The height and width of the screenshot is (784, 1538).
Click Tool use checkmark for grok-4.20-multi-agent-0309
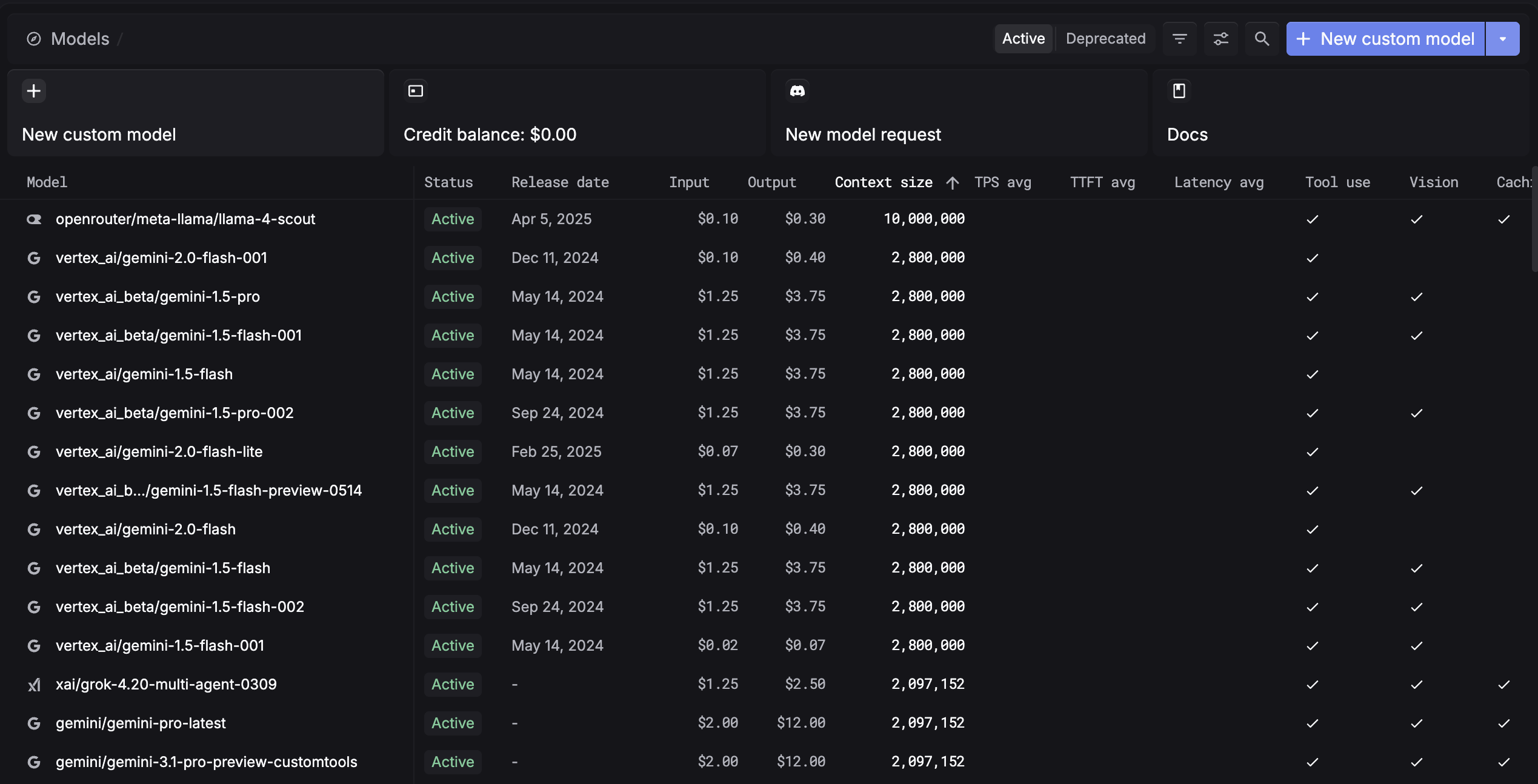1313,685
